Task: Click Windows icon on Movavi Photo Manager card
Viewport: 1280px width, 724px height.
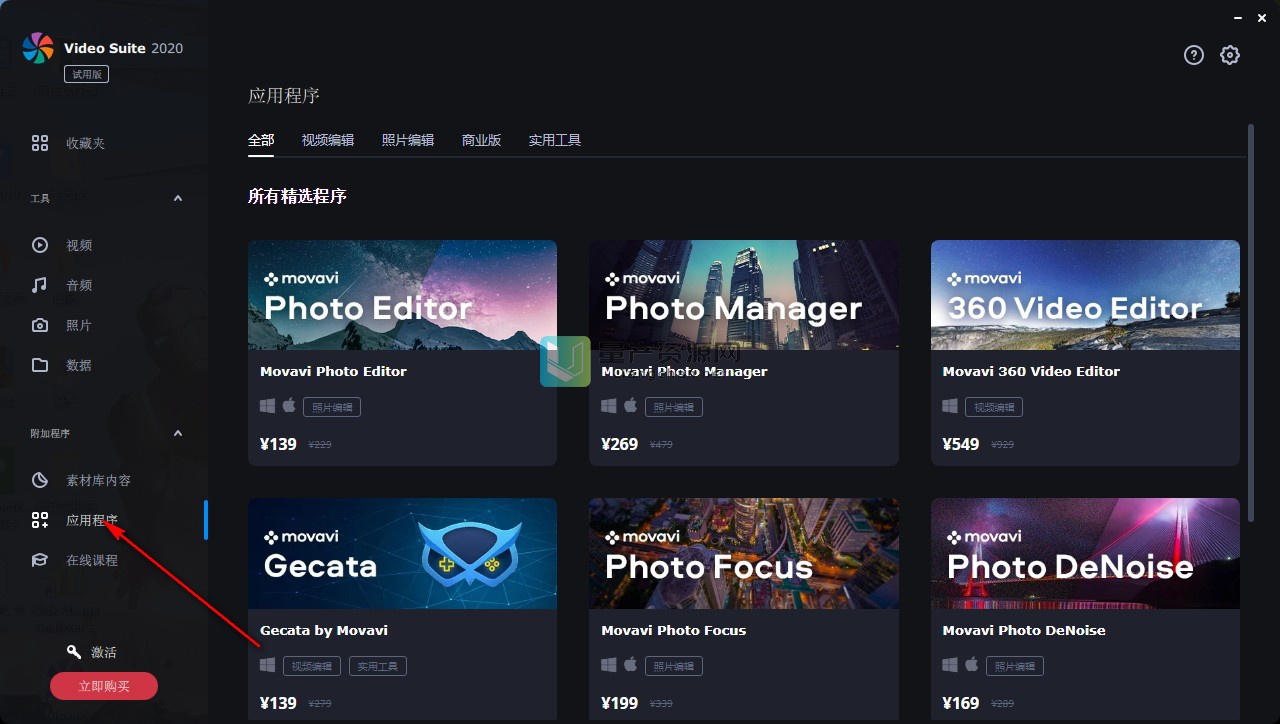Action: (609, 406)
